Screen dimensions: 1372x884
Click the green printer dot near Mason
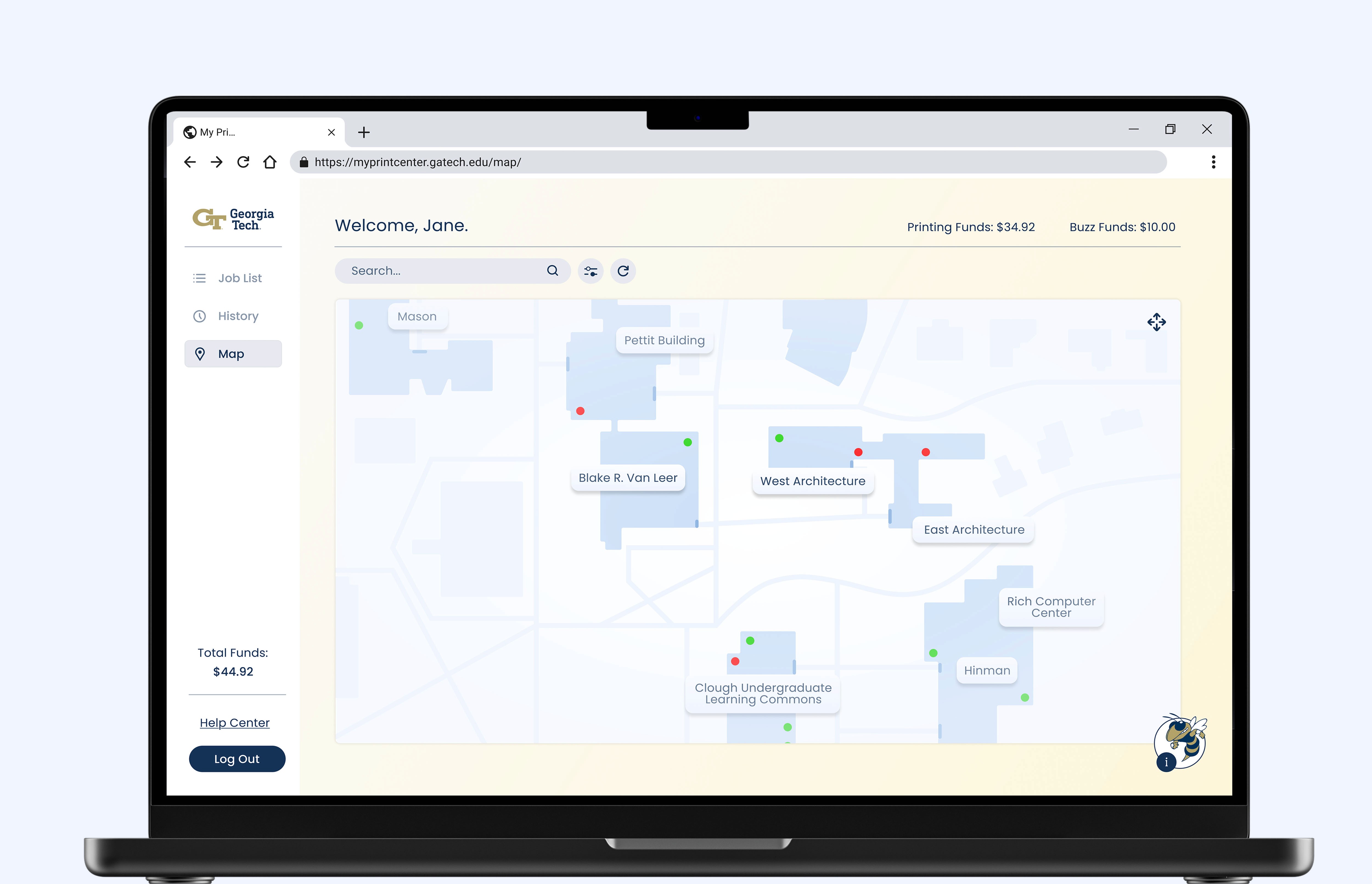point(359,326)
